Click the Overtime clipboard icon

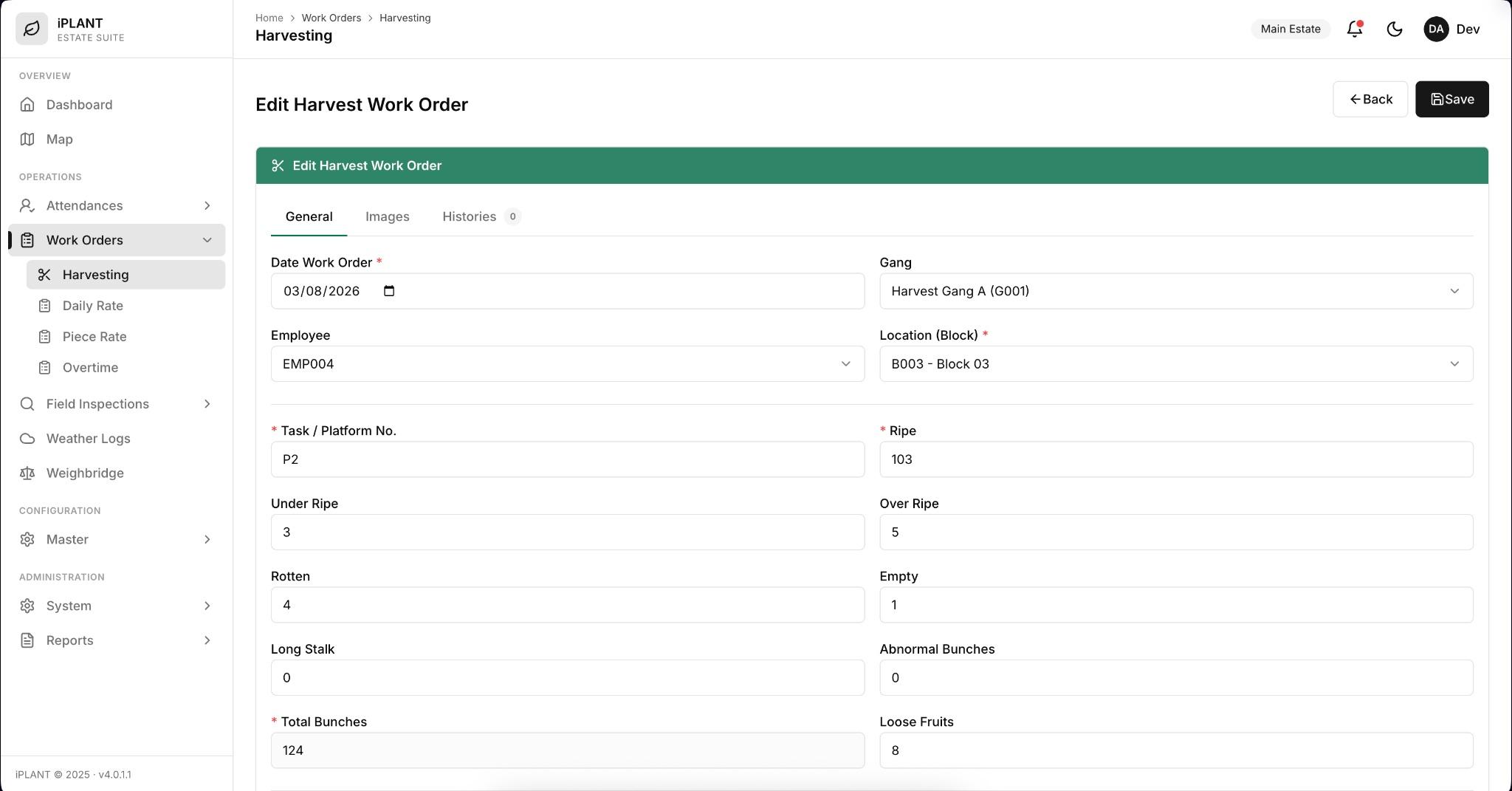tap(44, 368)
